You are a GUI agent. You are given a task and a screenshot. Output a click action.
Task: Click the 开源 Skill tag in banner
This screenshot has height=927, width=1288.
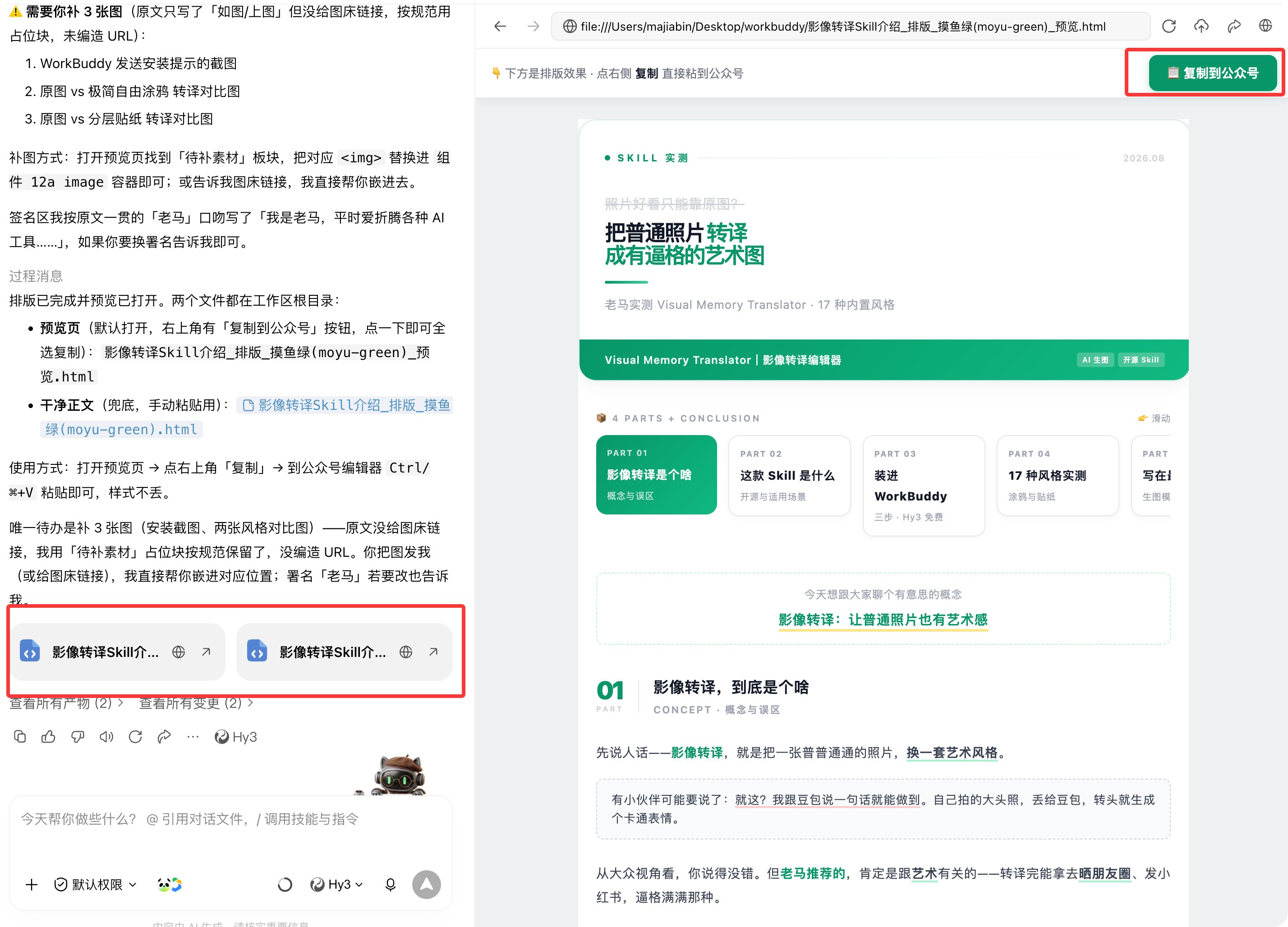tap(1141, 360)
